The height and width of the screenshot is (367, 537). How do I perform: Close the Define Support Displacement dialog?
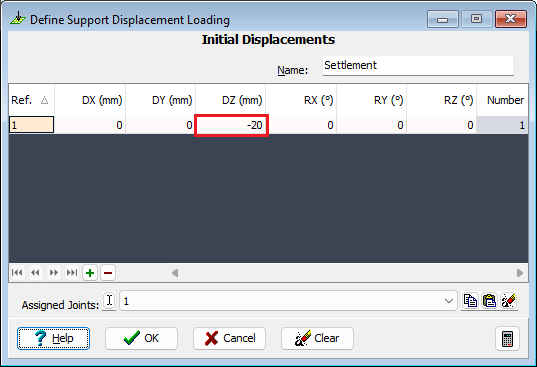[x=511, y=19]
